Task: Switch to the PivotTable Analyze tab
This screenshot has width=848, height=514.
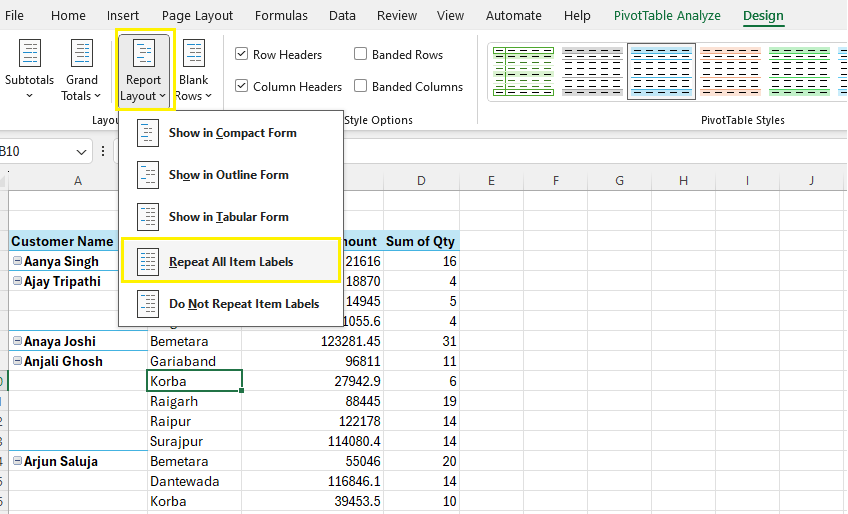Action: 667,15
